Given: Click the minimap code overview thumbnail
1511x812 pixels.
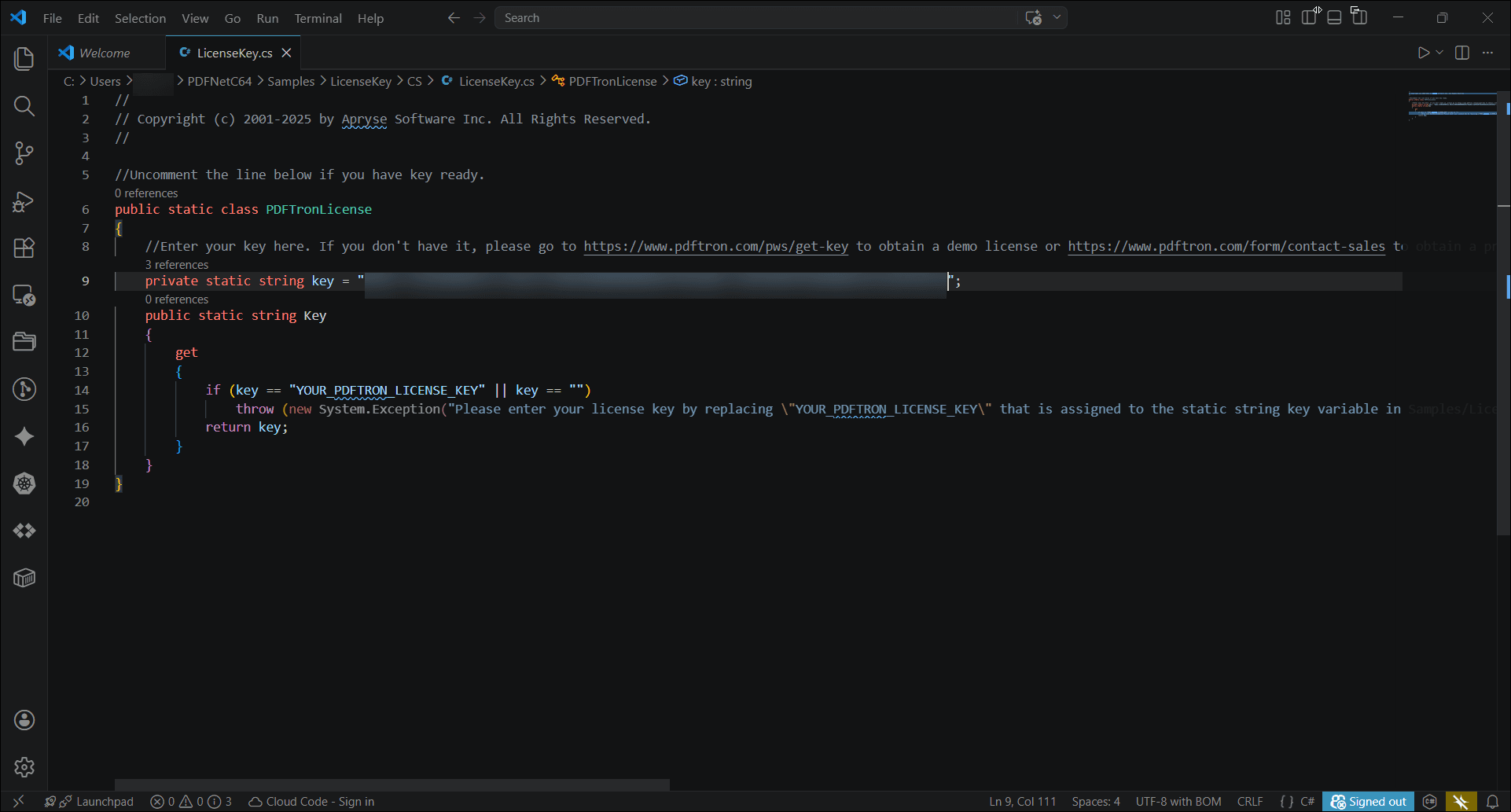Looking at the screenshot, I should pyautogui.click(x=1452, y=105).
